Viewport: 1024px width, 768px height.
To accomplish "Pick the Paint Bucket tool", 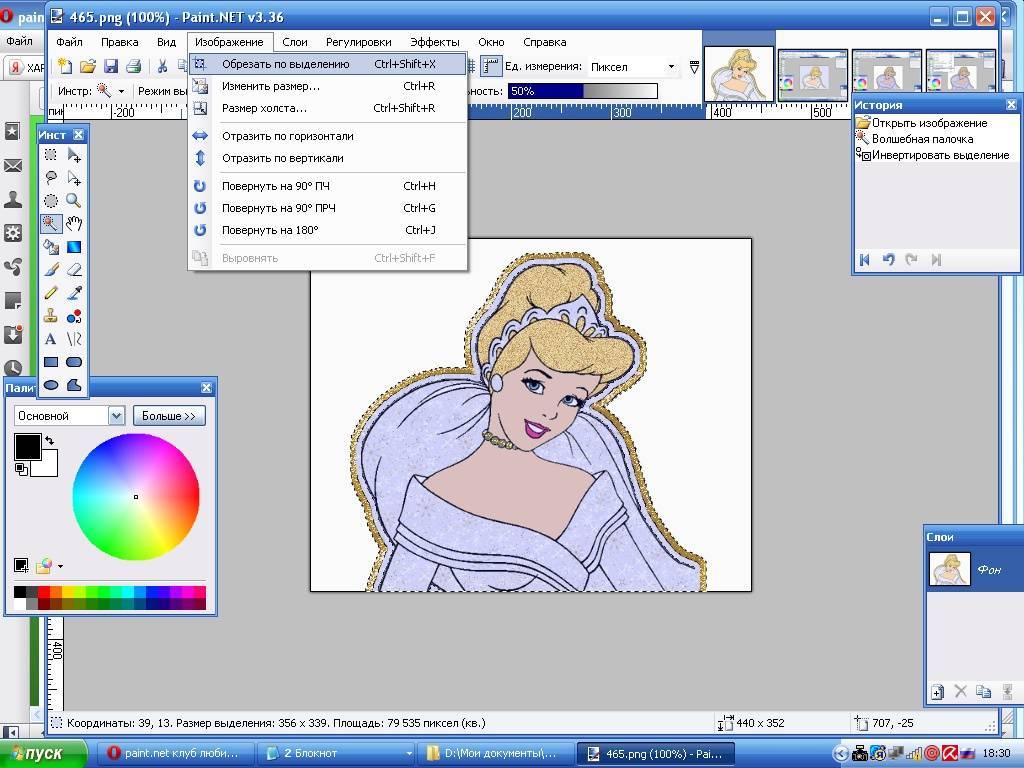I will click(x=51, y=247).
